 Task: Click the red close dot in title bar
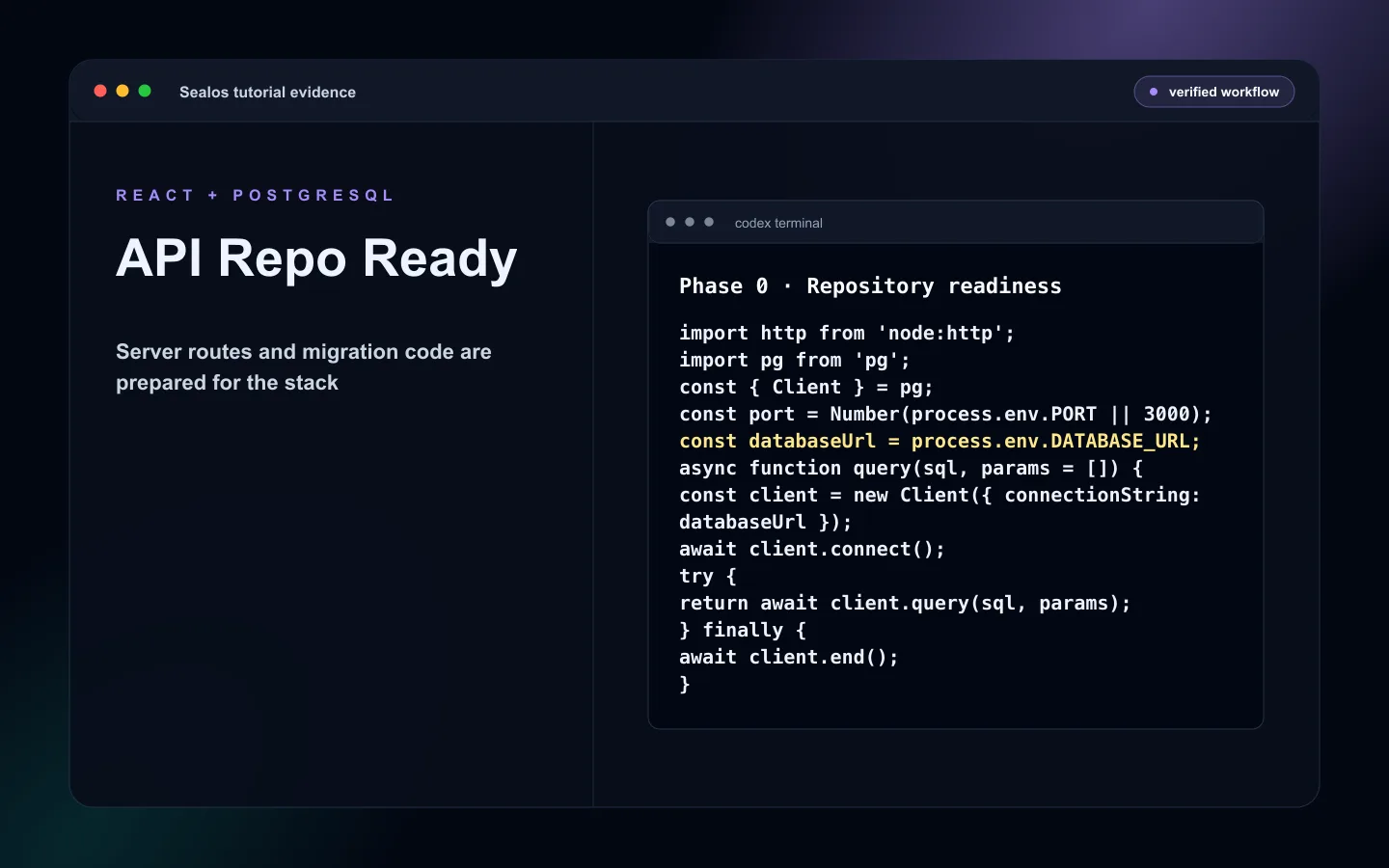(x=100, y=91)
